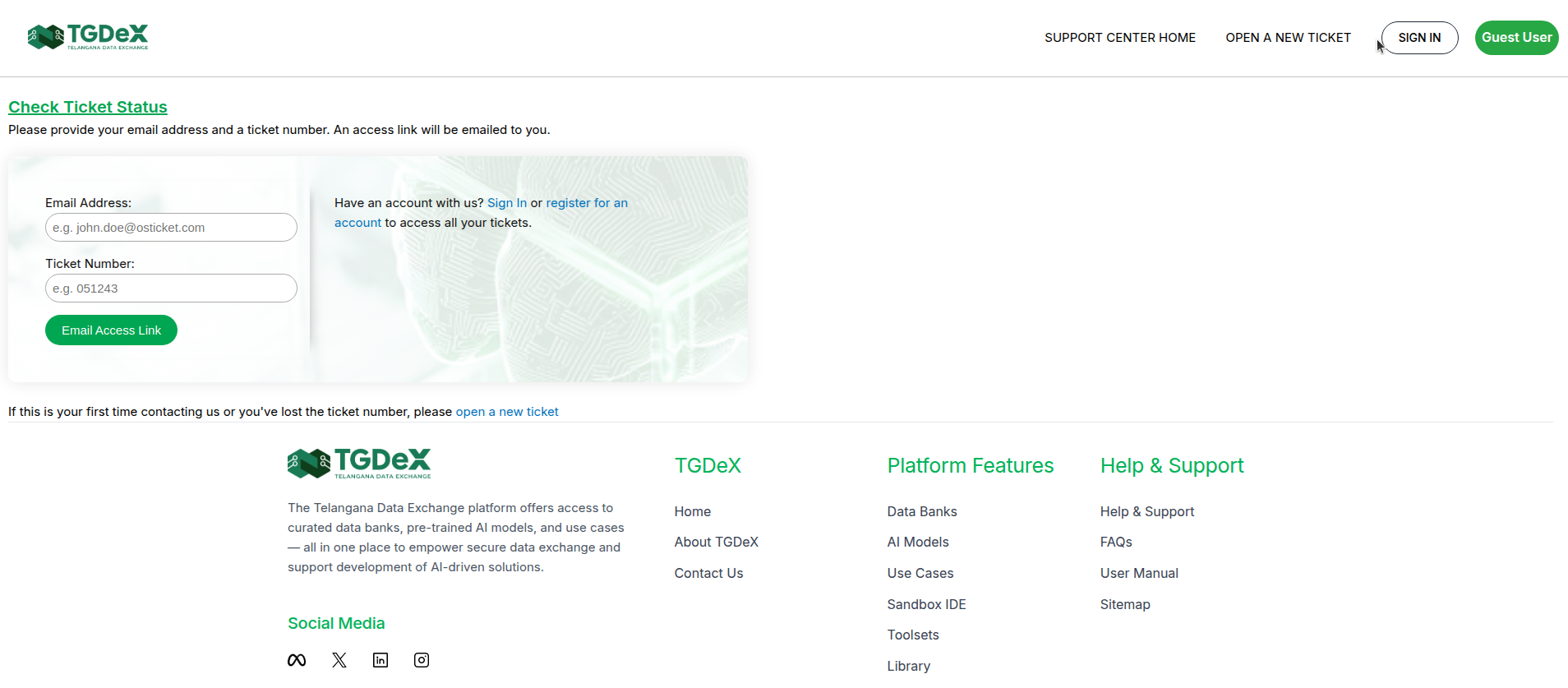Click the 'open a new ticket' link
The image size is (1568, 688).
(x=506, y=412)
